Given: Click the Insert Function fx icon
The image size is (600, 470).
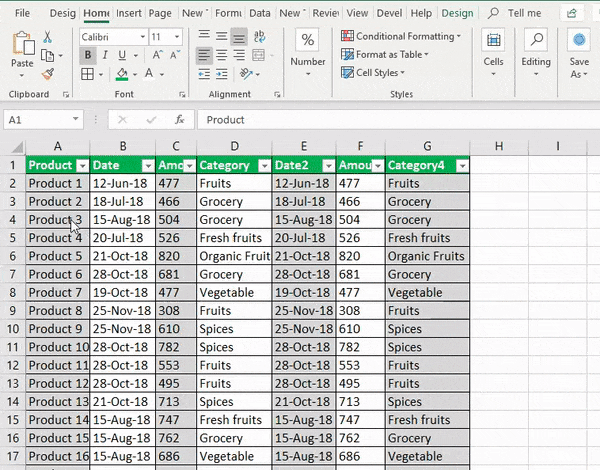Looking at the screenshot, I should [179, 120].
